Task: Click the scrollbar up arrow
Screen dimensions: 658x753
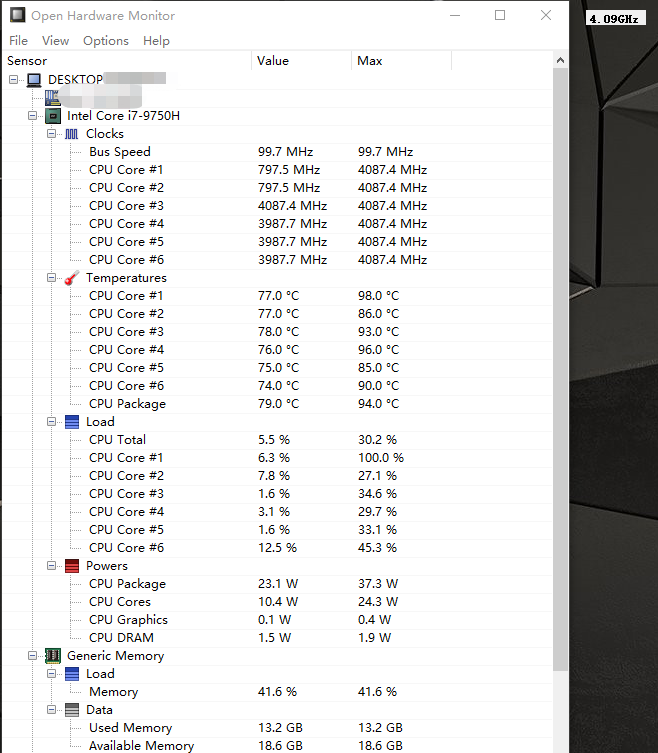Action: tap(560, 61)
